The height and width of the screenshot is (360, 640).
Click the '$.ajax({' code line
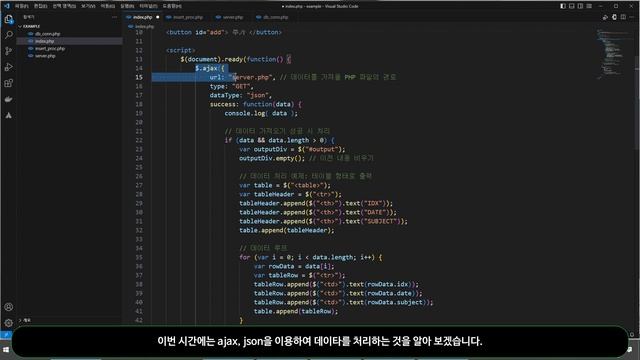tap(210, 68)
